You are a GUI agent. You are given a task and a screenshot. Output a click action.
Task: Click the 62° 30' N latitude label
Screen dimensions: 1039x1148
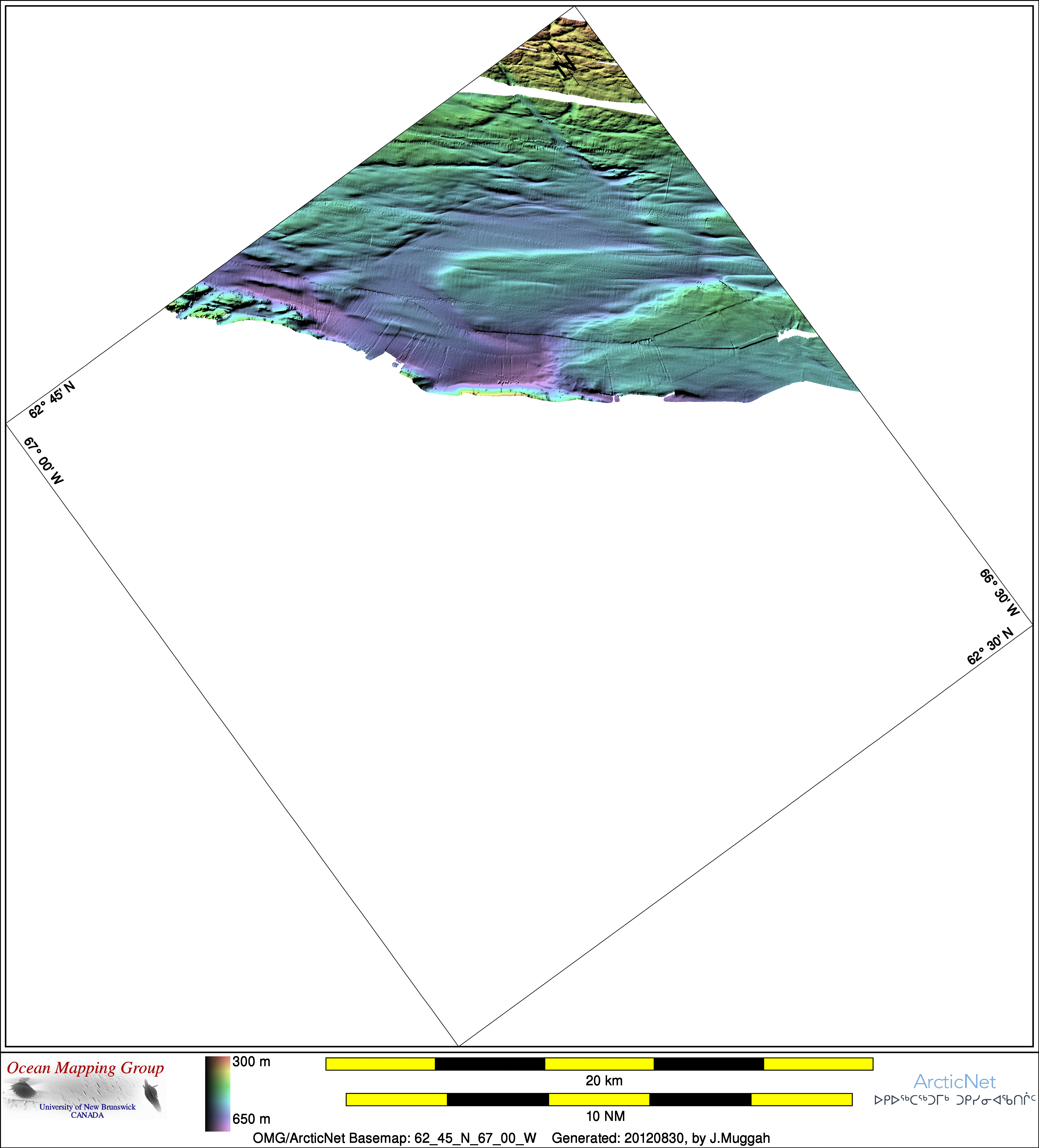991,646
